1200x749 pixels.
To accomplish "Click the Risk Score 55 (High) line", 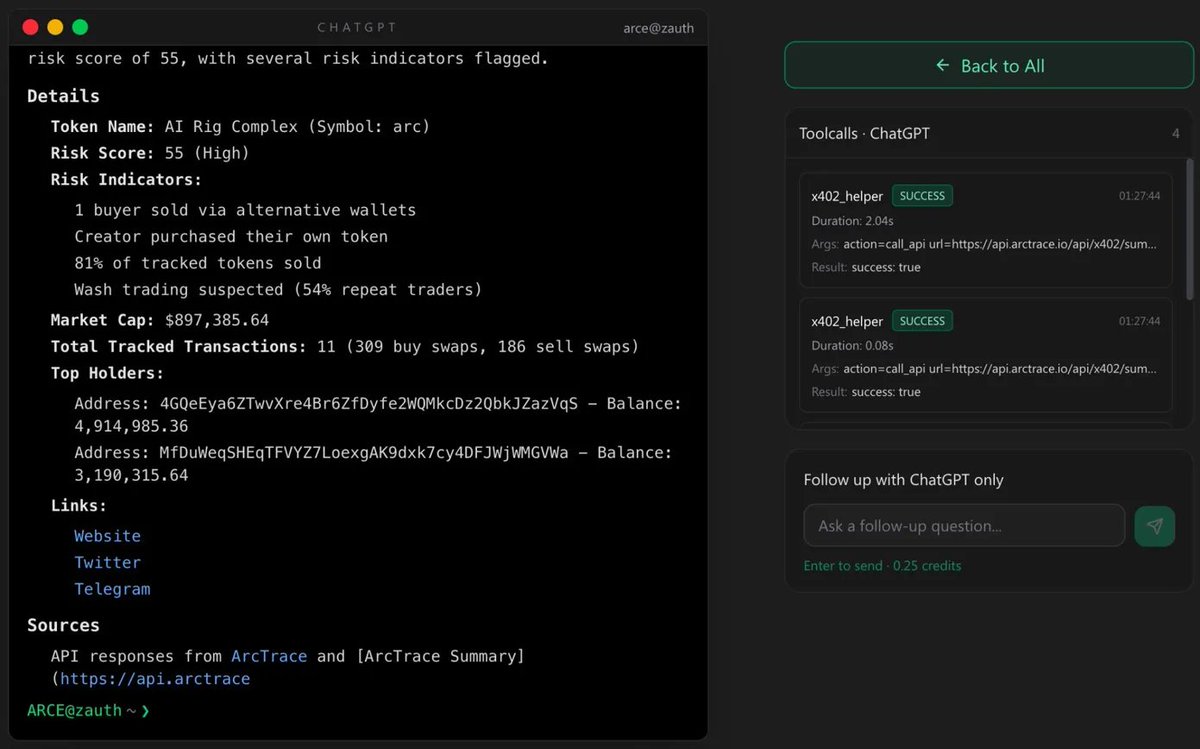I will (x=150, y=153).
